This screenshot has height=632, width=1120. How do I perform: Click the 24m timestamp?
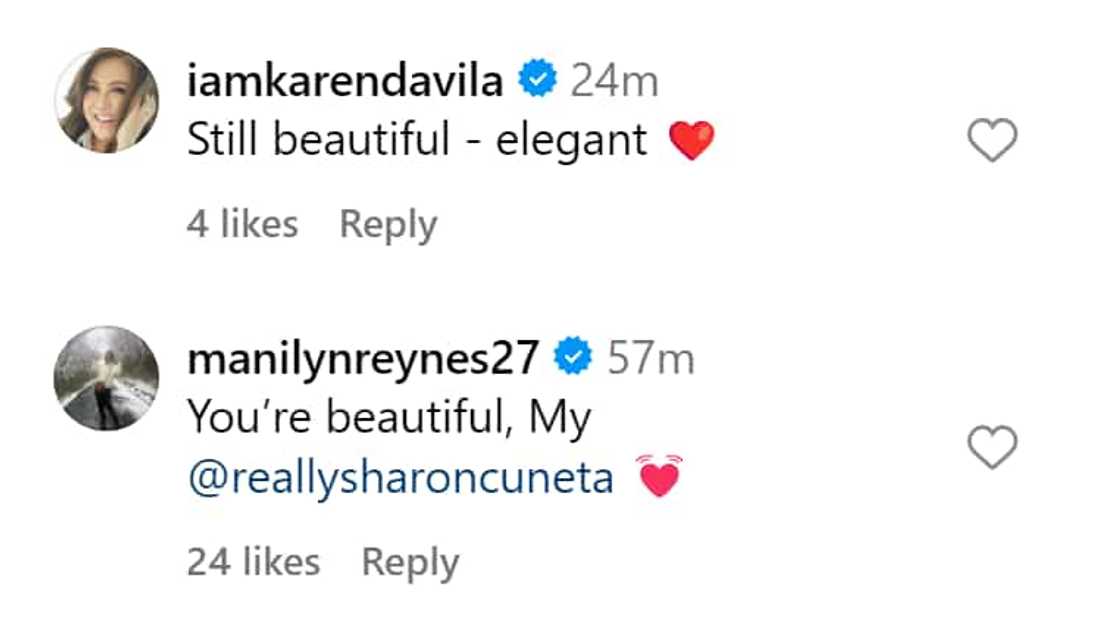(614, 81)
